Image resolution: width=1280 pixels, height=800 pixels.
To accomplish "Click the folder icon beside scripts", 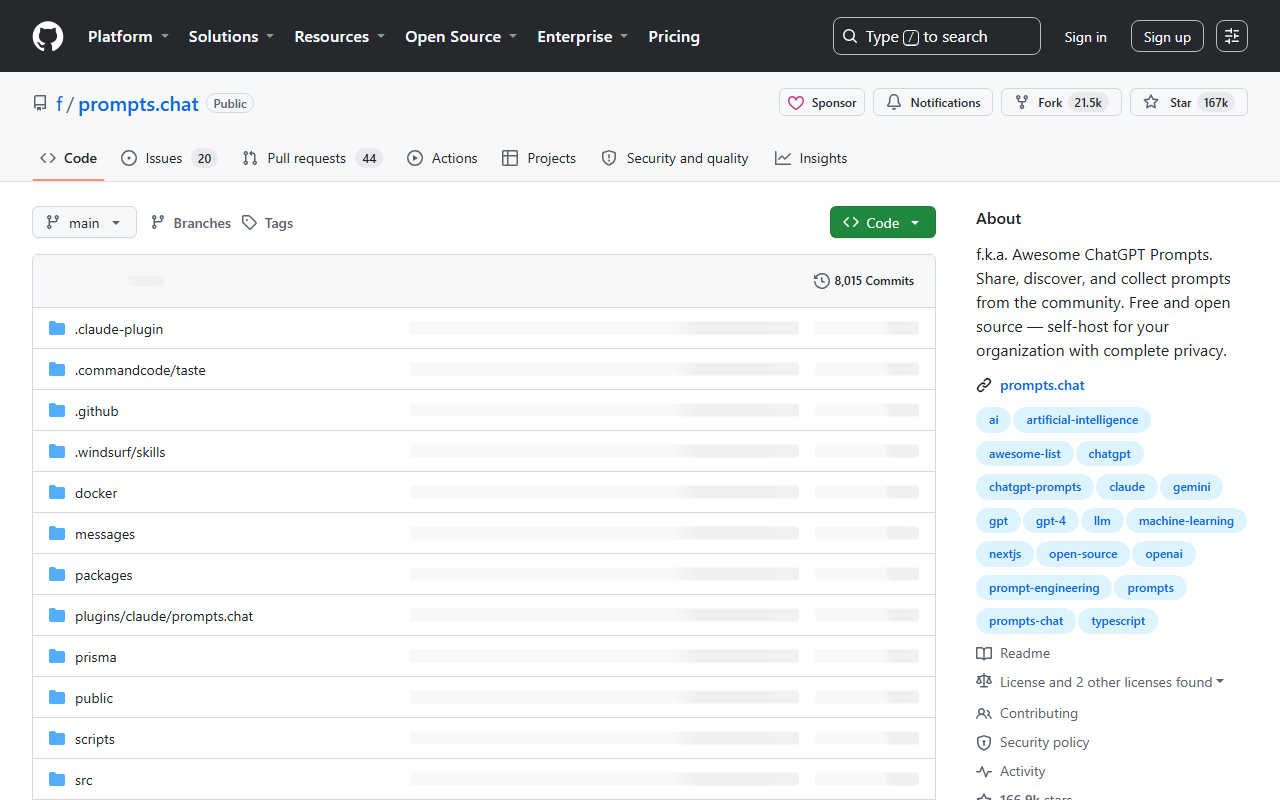I will point(57,739).
